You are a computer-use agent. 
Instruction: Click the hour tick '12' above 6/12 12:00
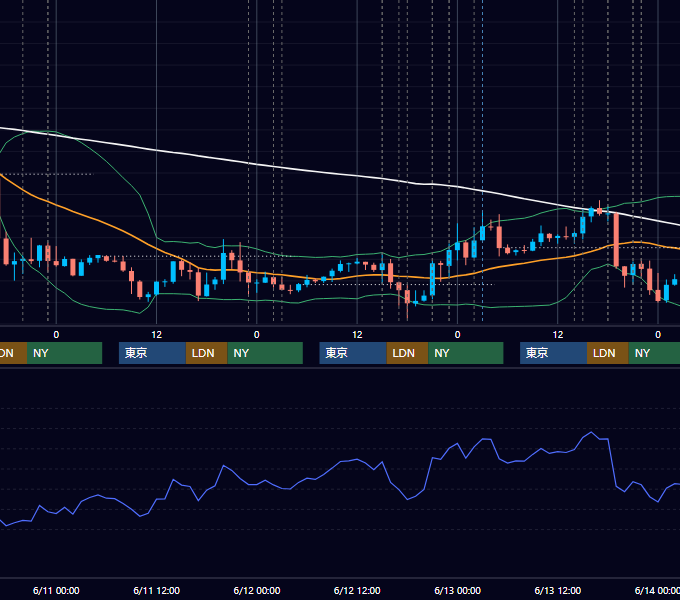[357, 335]
